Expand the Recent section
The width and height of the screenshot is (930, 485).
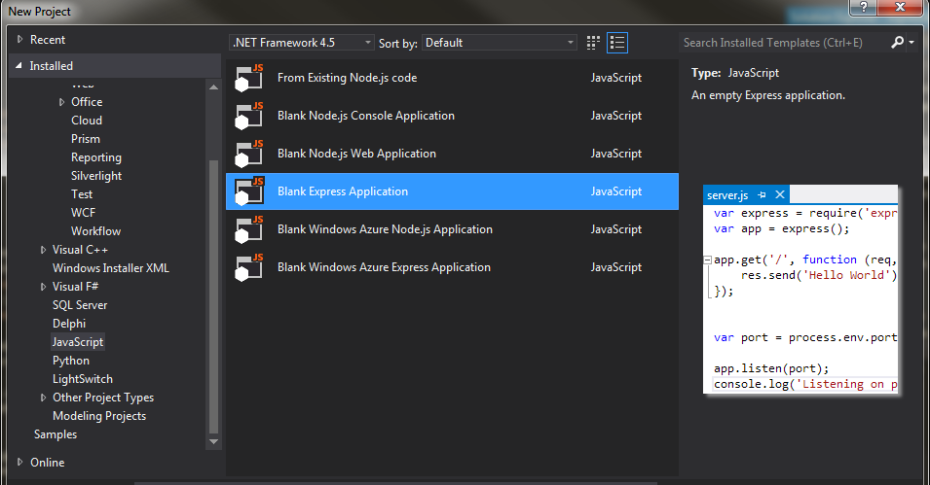click(20, 40)
